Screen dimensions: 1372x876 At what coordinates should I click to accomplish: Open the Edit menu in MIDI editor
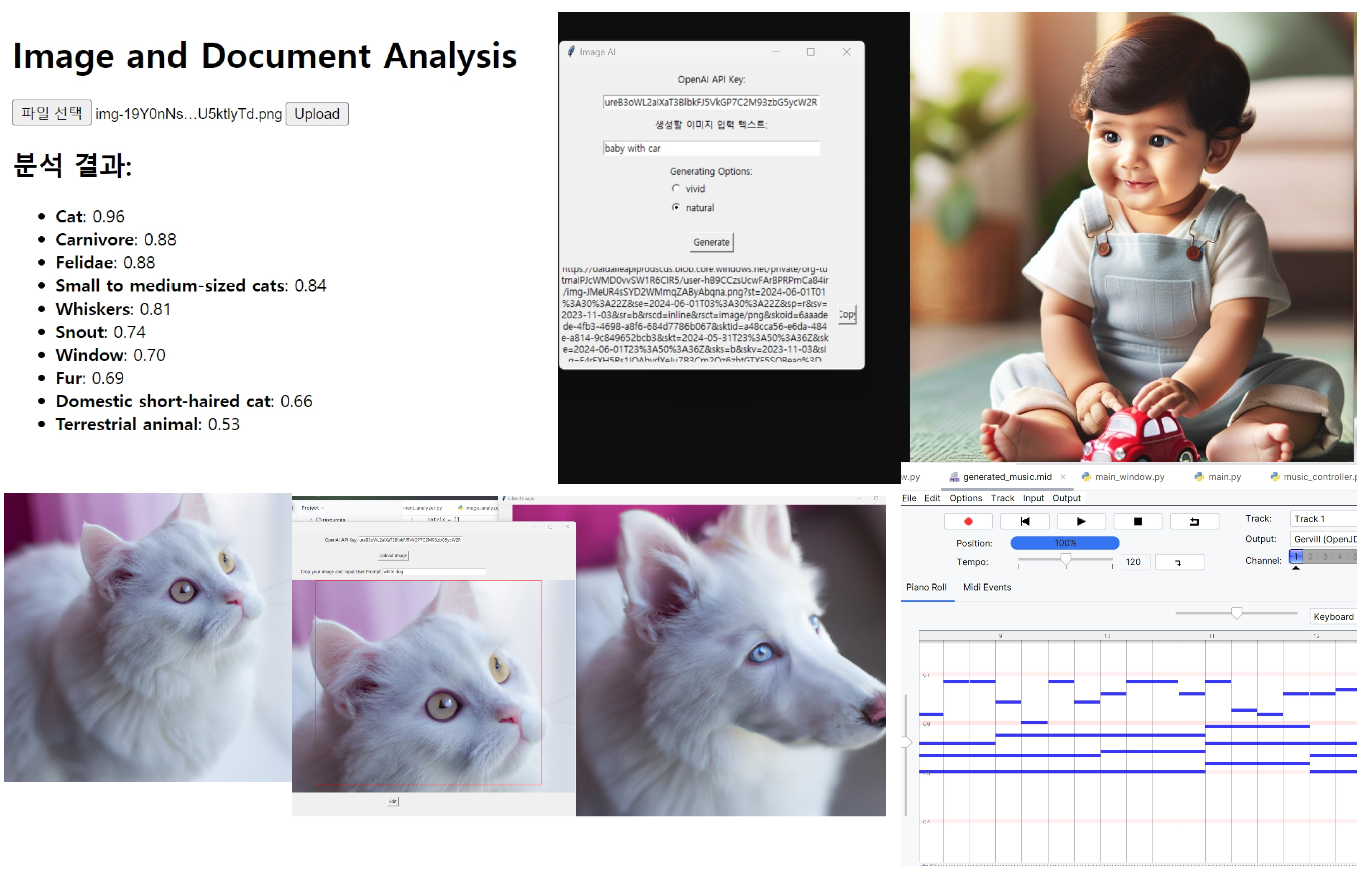[932, 498]
